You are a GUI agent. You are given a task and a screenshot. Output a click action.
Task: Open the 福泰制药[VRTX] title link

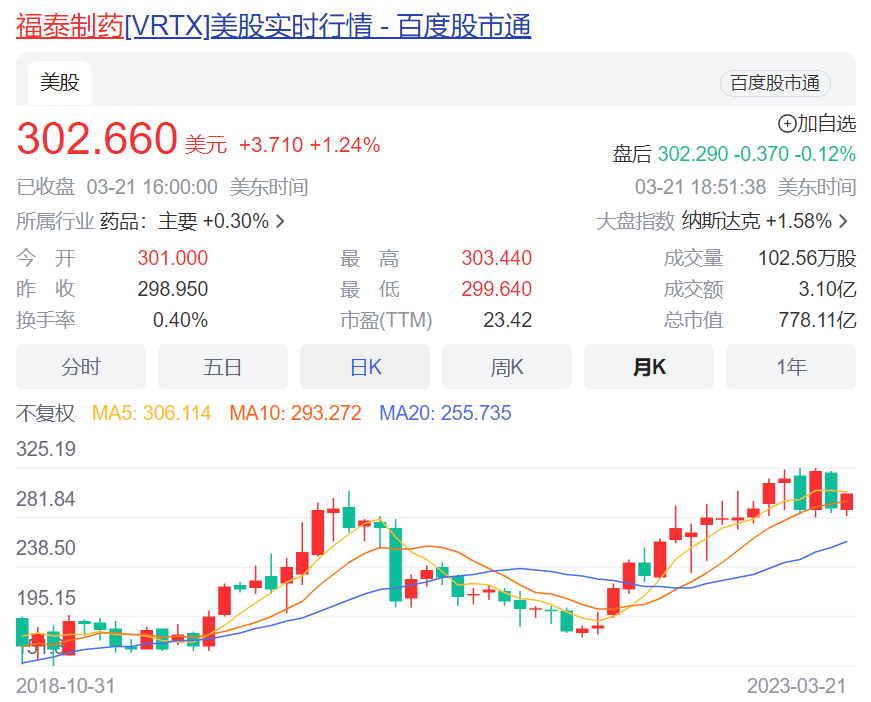[273, 26]
